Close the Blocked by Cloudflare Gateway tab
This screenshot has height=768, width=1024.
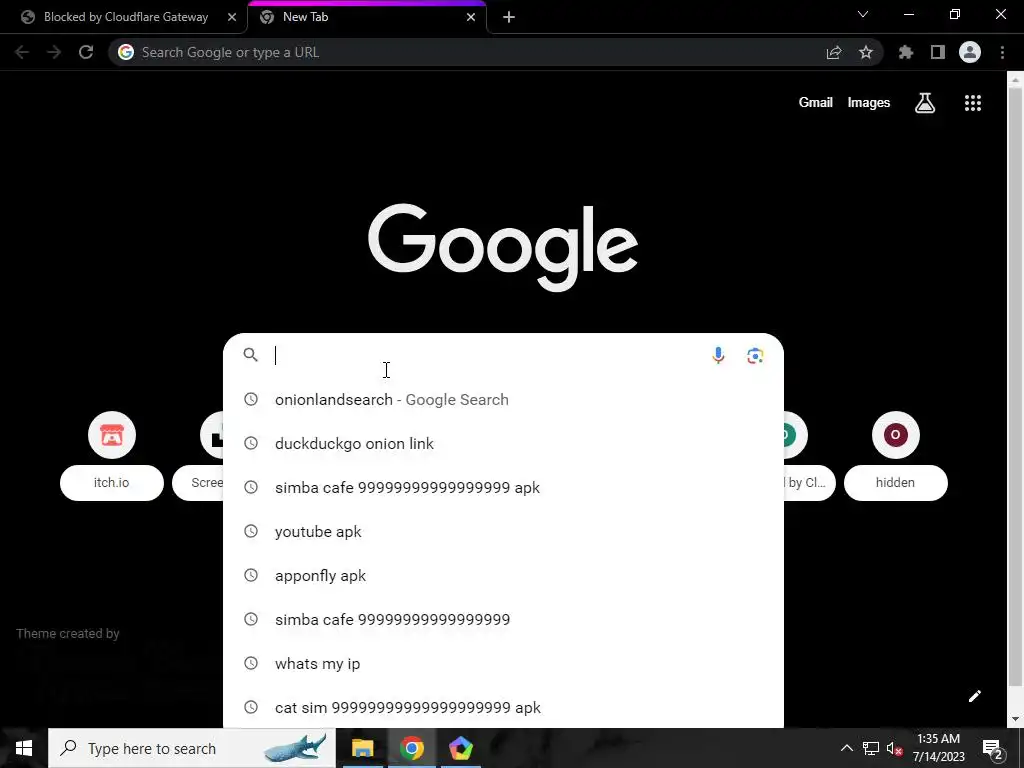[232, 17]
